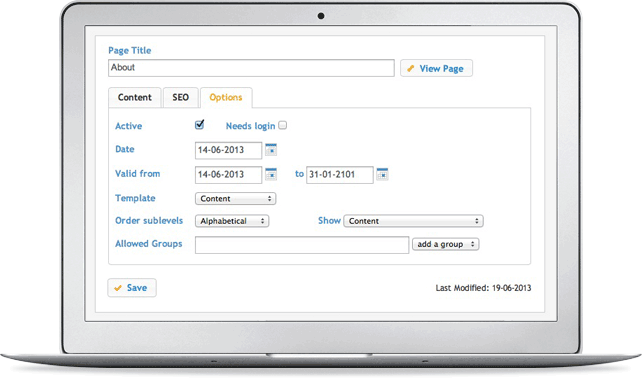This screenshot has height=379, width=642.
Task: Open calendar picker for Valid from date
Action: coord(271,174)
